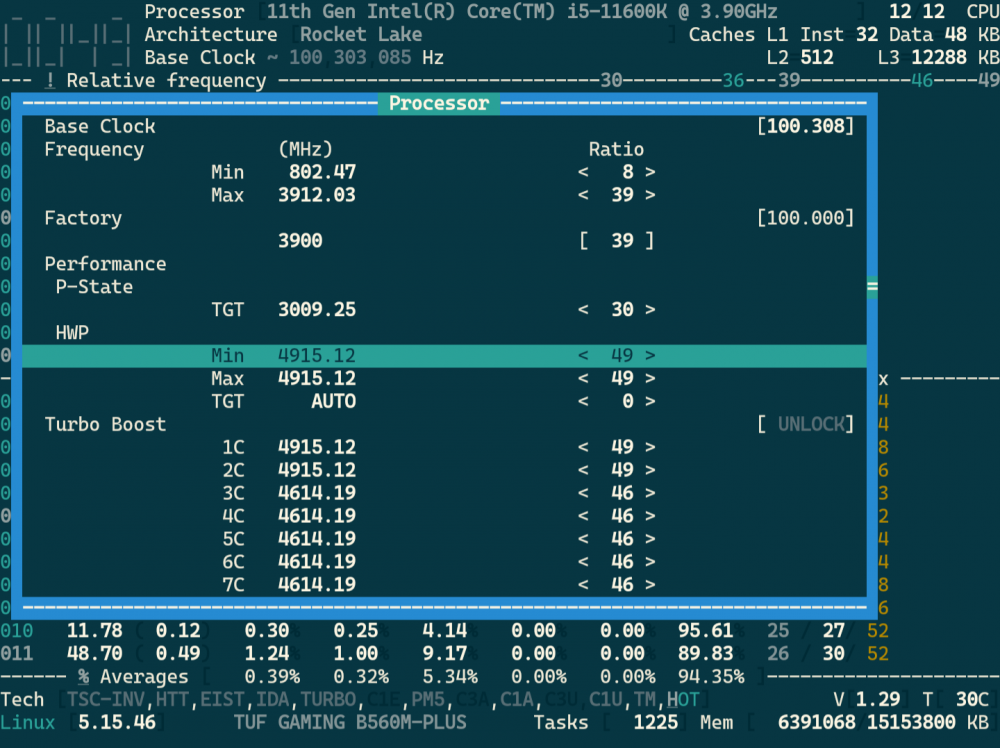Click the Averages last value 94.35%
1000x748 pixels.
pyautogui.click(x=711, y=677)
